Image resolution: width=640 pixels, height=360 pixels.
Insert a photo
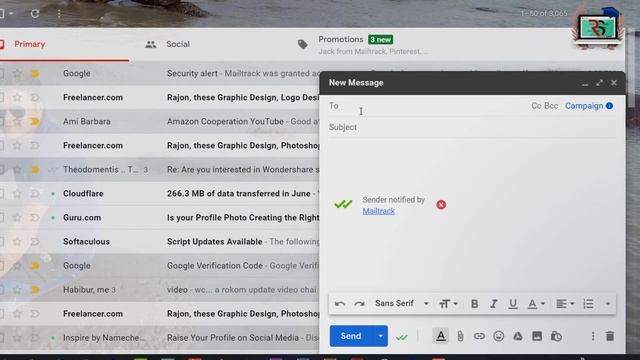pyautogui.click(x=537, y=336)
